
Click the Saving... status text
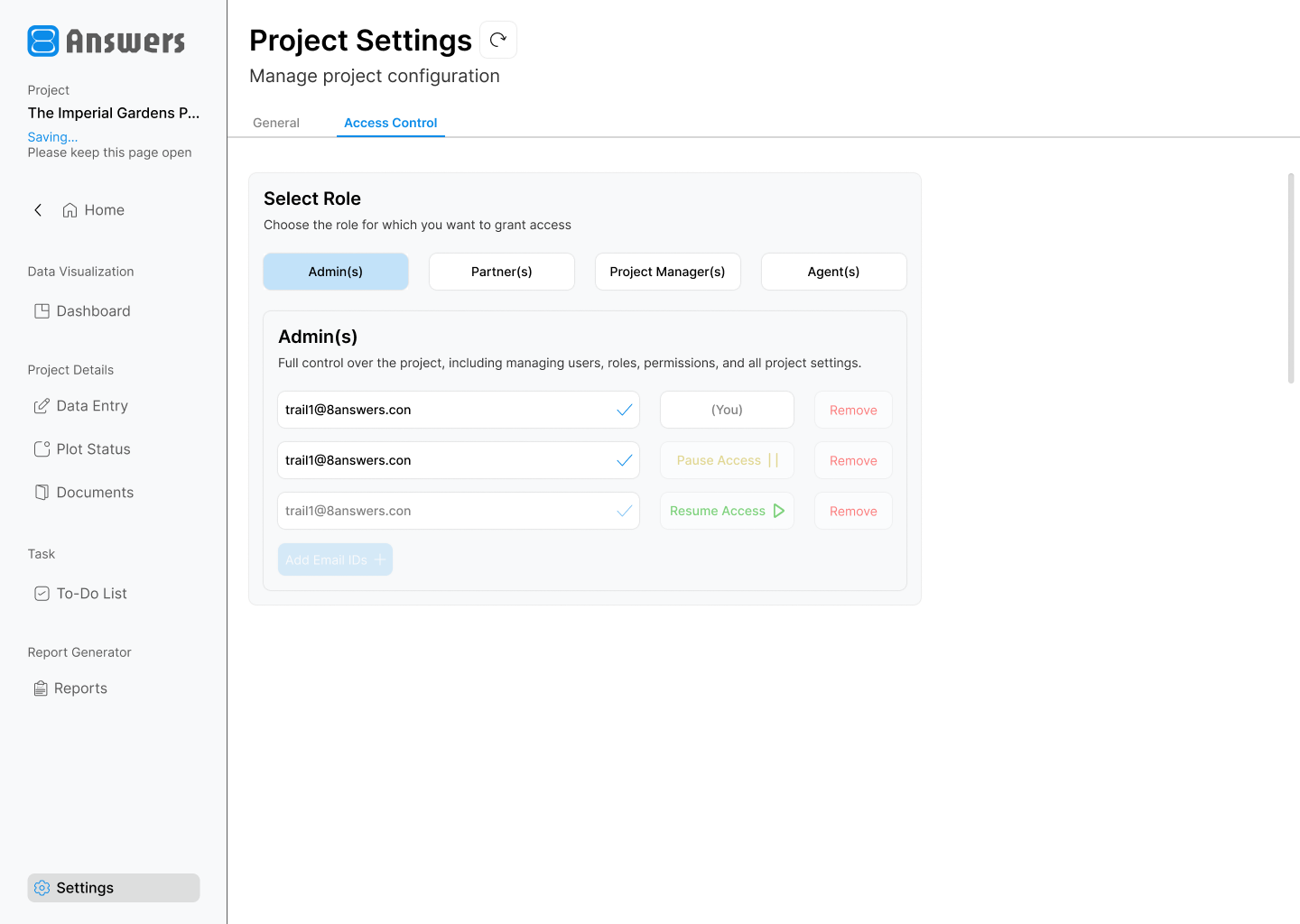click(x=52, y=137)
